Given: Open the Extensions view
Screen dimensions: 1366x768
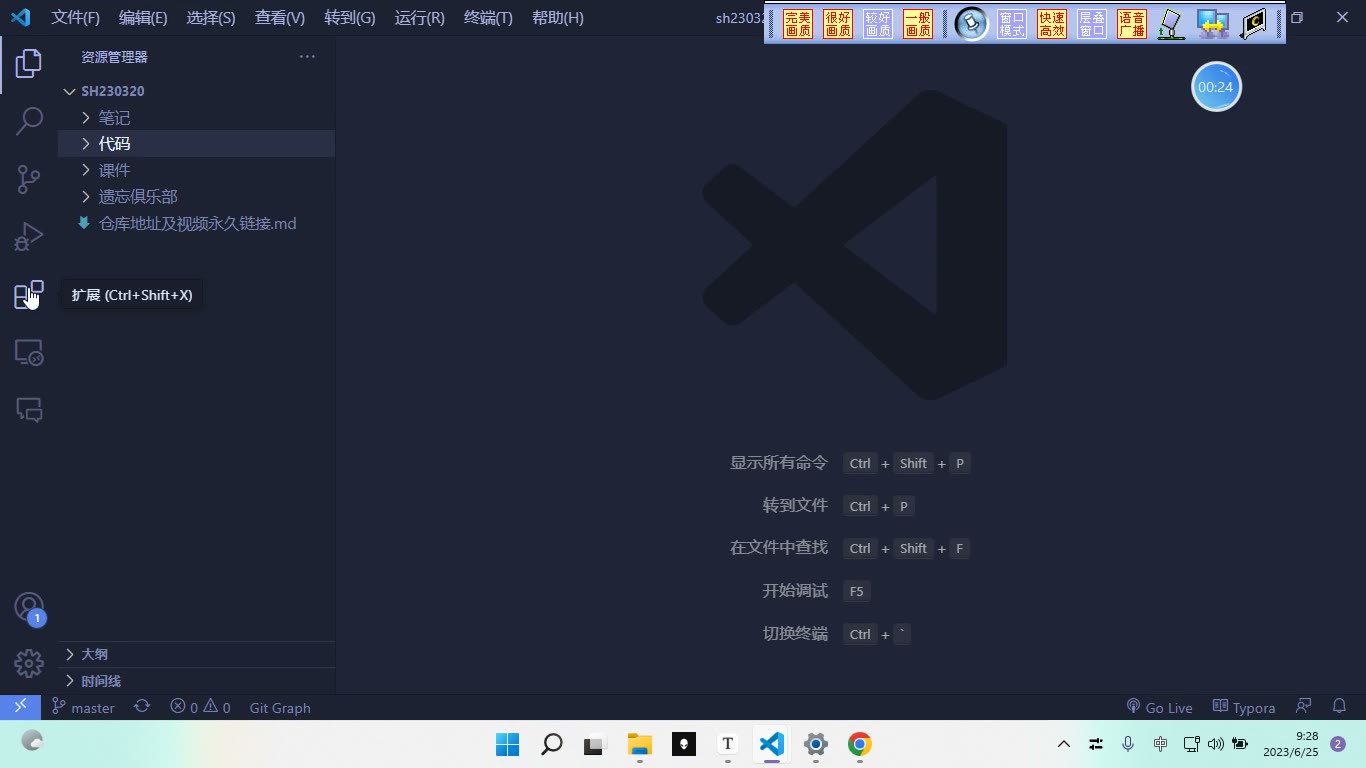Looking at the screenshot, I should (x=29, y=295).
